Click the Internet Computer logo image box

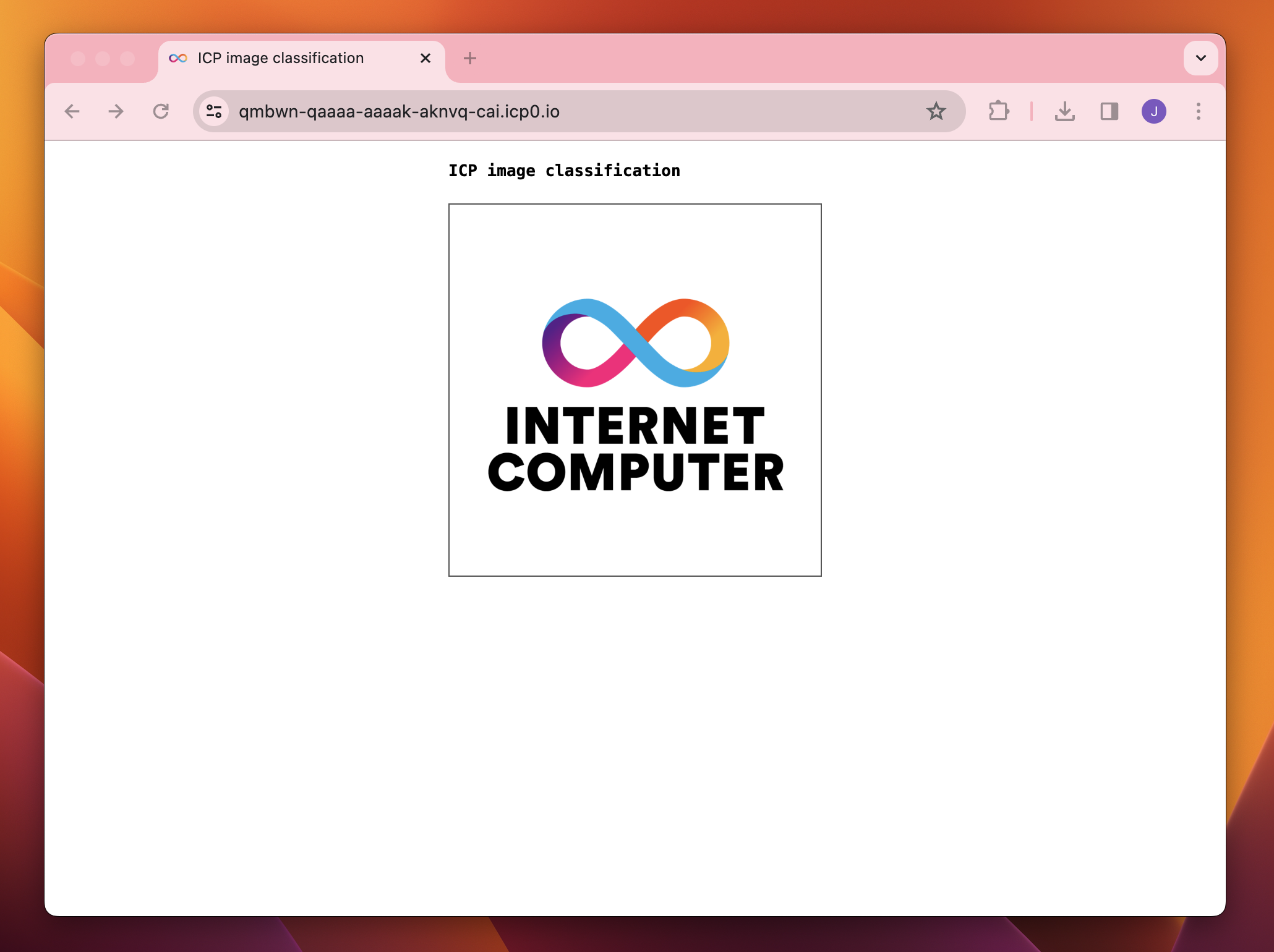(635, 390)
